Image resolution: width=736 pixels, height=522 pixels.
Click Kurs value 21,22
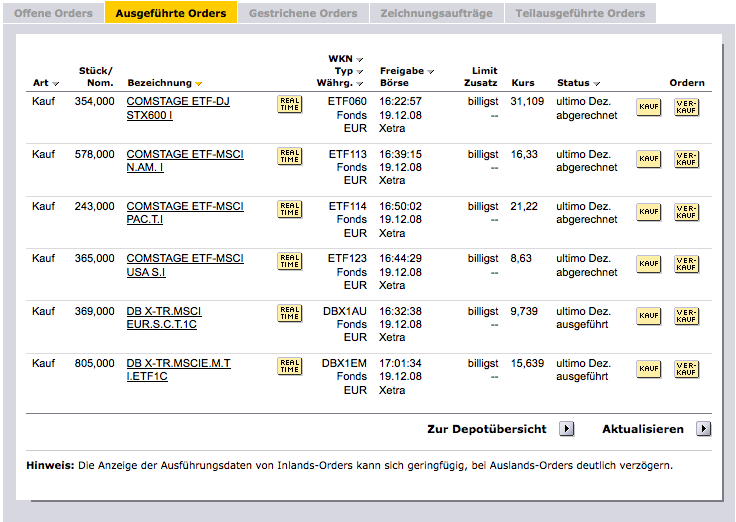[x=524, y=207]
